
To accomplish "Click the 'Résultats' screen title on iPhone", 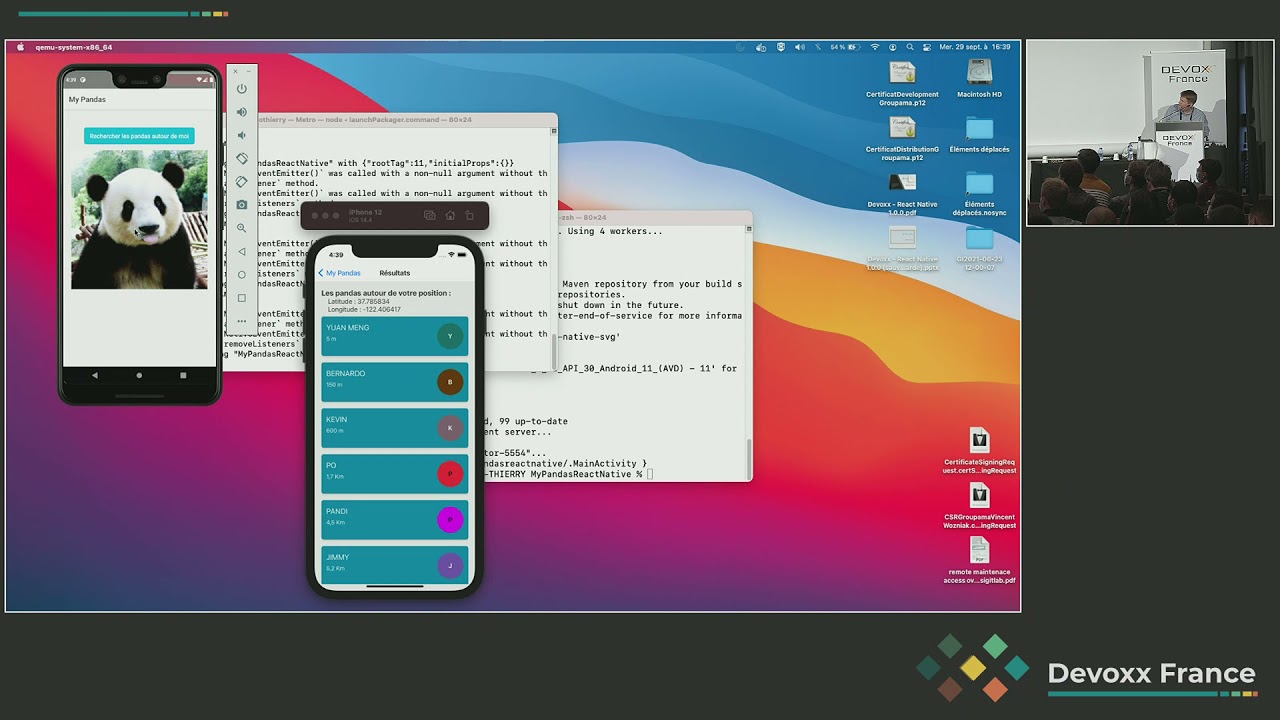I will point(395,273).
